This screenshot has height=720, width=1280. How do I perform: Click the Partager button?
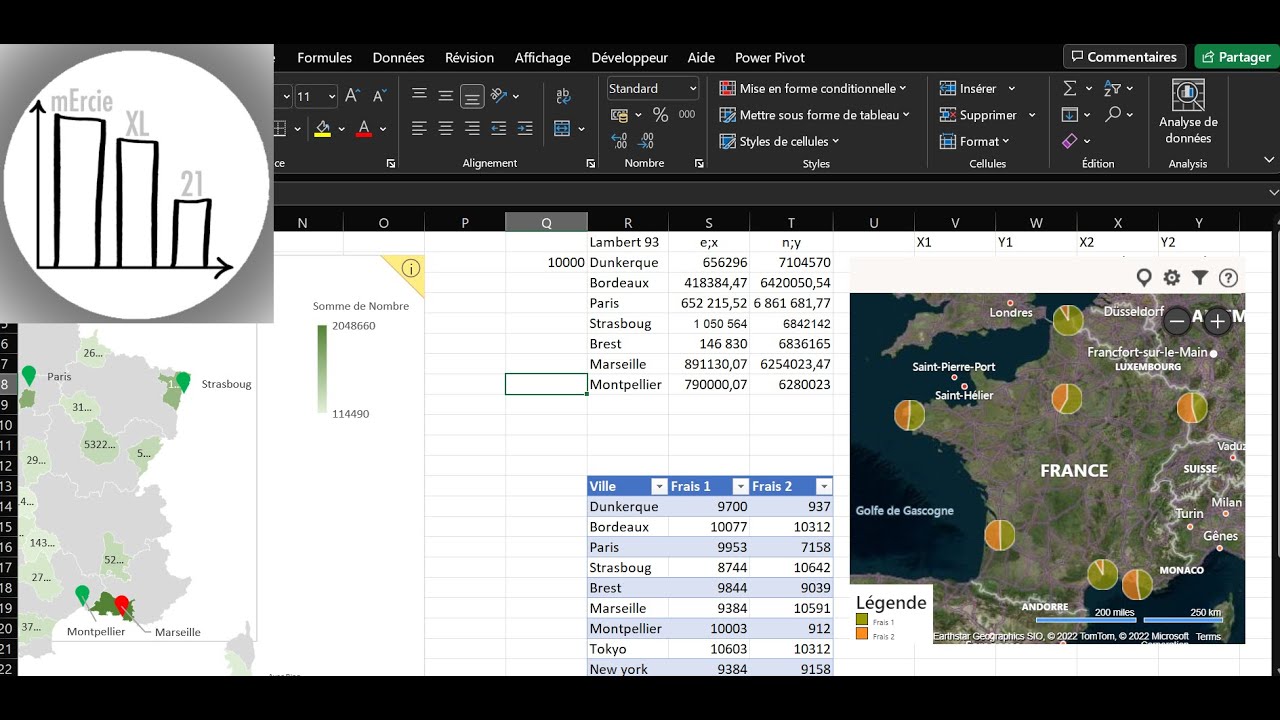tap(1237, 57)
